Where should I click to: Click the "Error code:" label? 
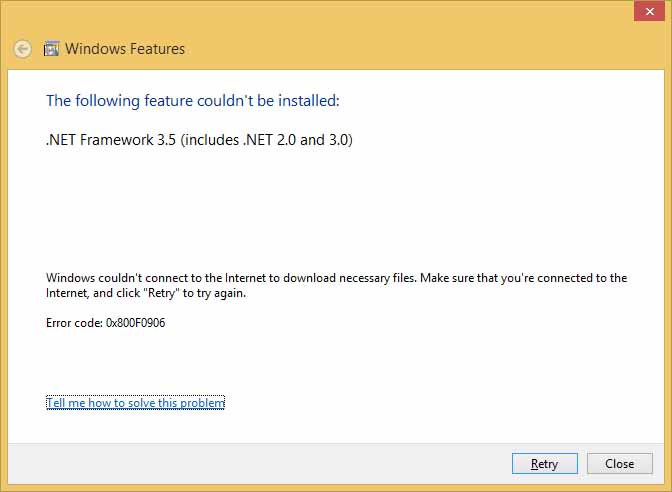point(74,323)
